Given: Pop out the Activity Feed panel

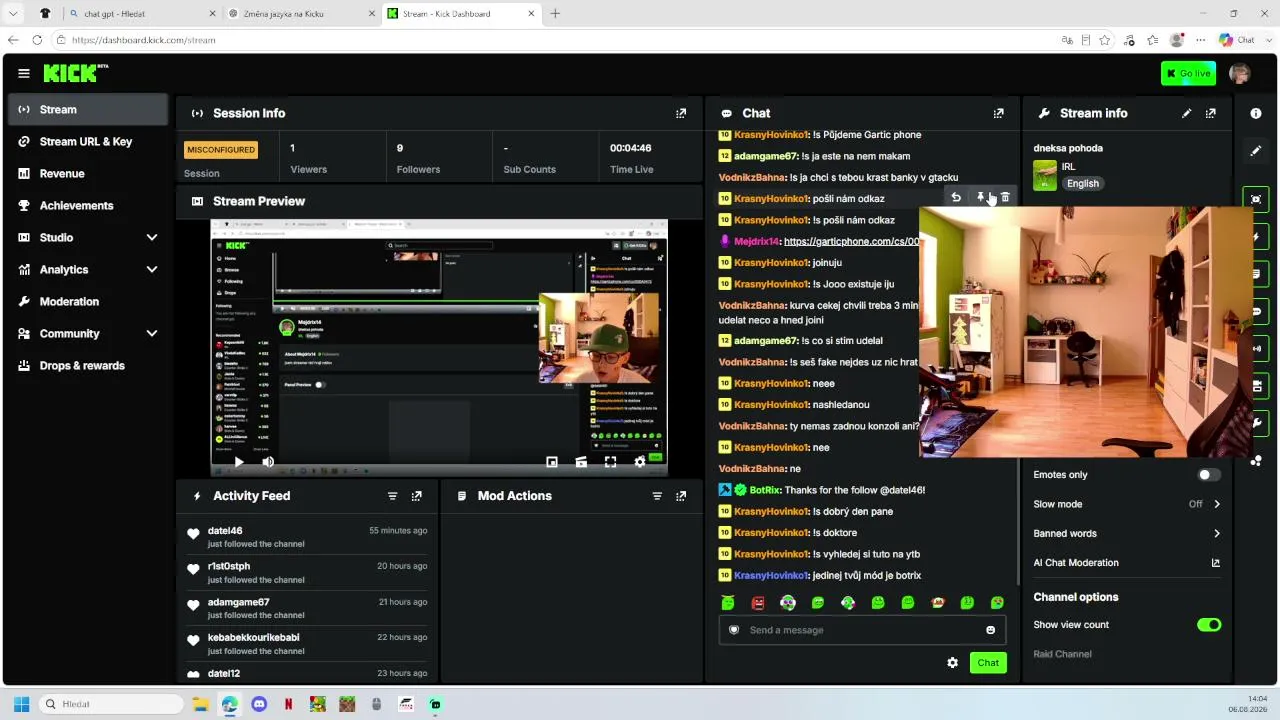Looking at the screenshot, I should click(x=417, y=496).
